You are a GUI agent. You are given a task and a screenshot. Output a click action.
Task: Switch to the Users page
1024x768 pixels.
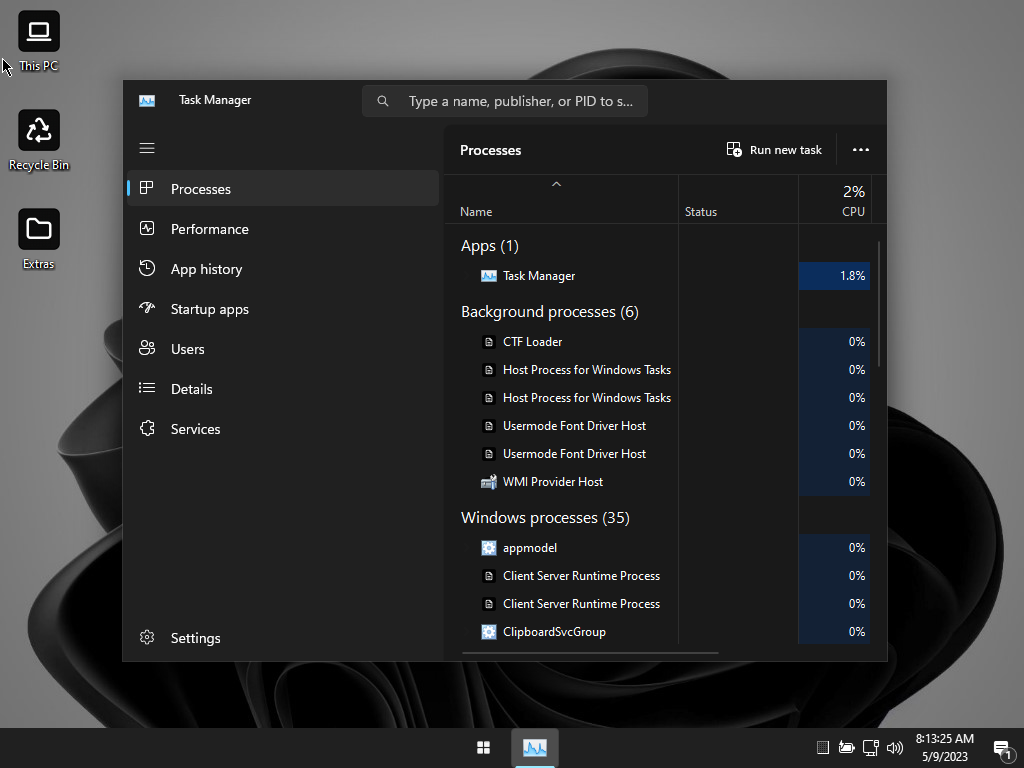coord(283,348)
